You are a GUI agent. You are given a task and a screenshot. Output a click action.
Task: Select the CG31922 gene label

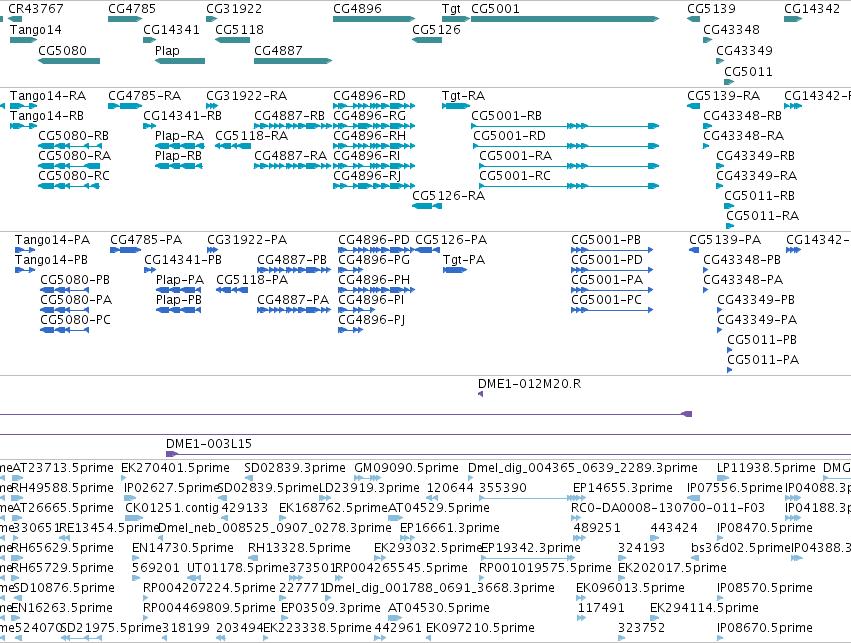tap(234, 9)
